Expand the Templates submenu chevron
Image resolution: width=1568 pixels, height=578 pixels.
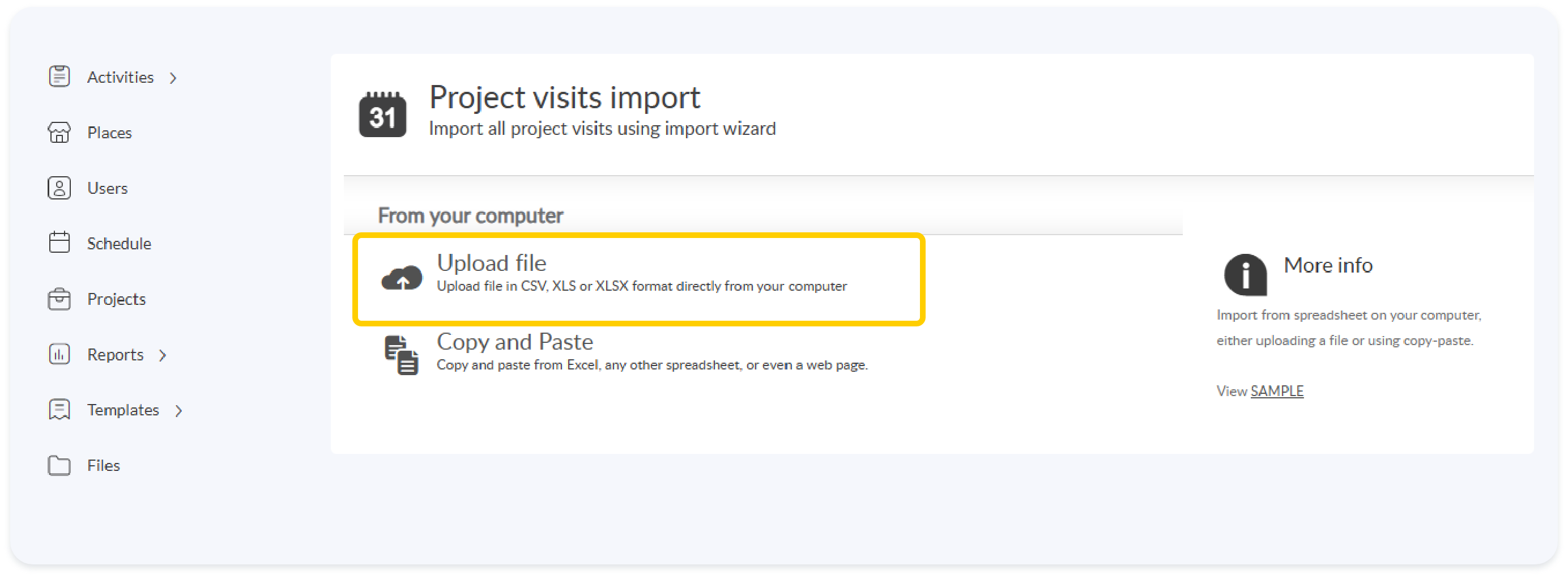click(x=178, y=411)
